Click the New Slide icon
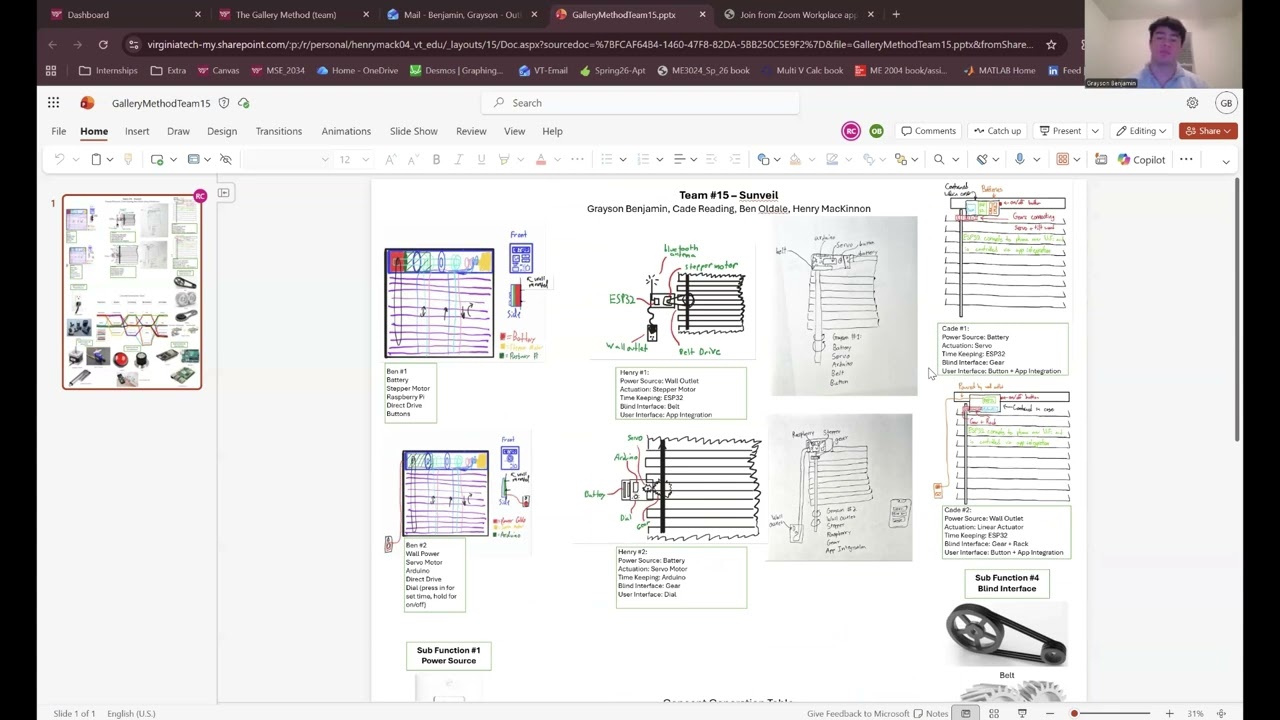Image resolution: width=1280 pixels, height=720 pixels. (x=157, y=160)
